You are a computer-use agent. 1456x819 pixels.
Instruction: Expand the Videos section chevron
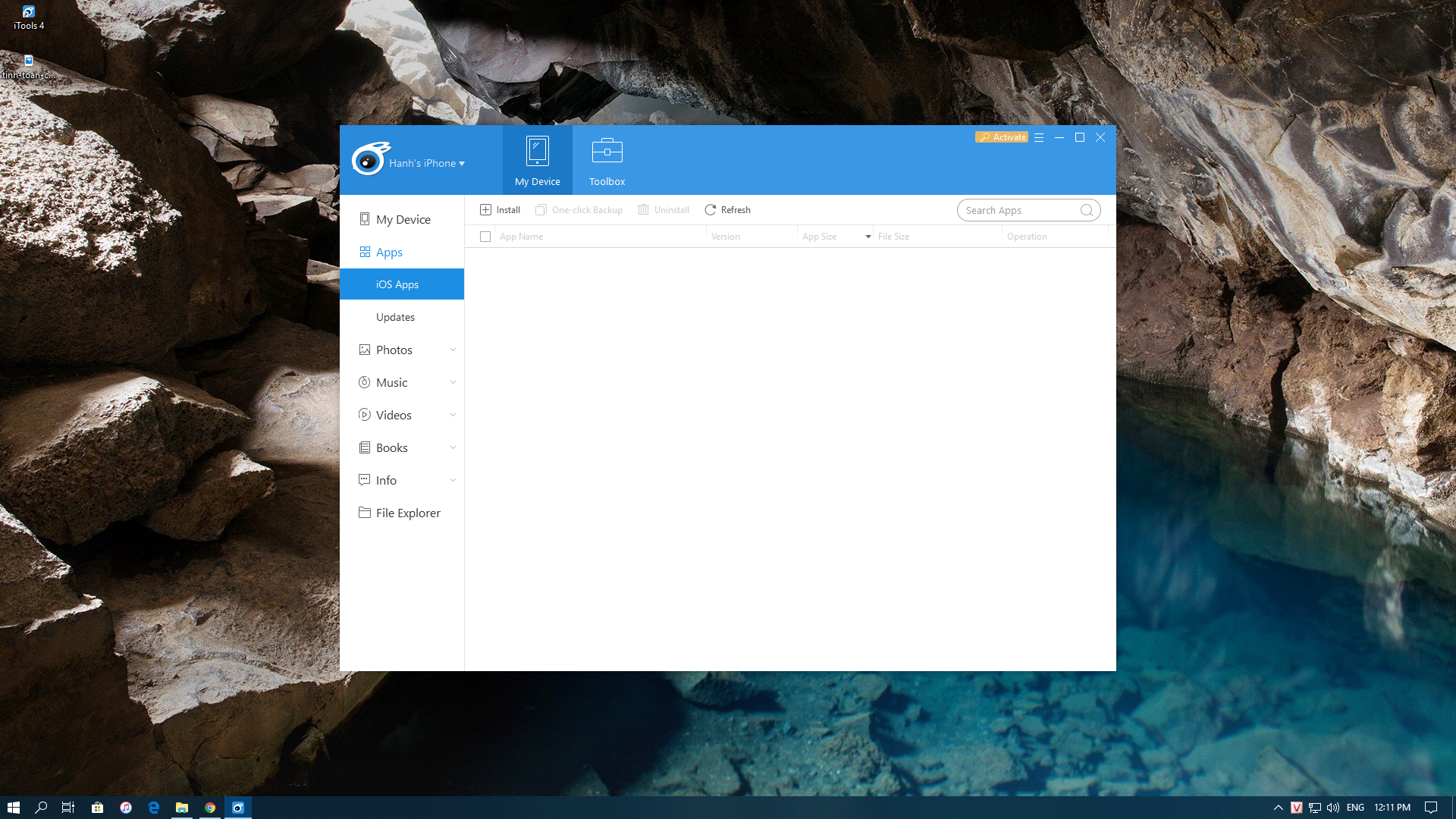[x=453, y=415]
